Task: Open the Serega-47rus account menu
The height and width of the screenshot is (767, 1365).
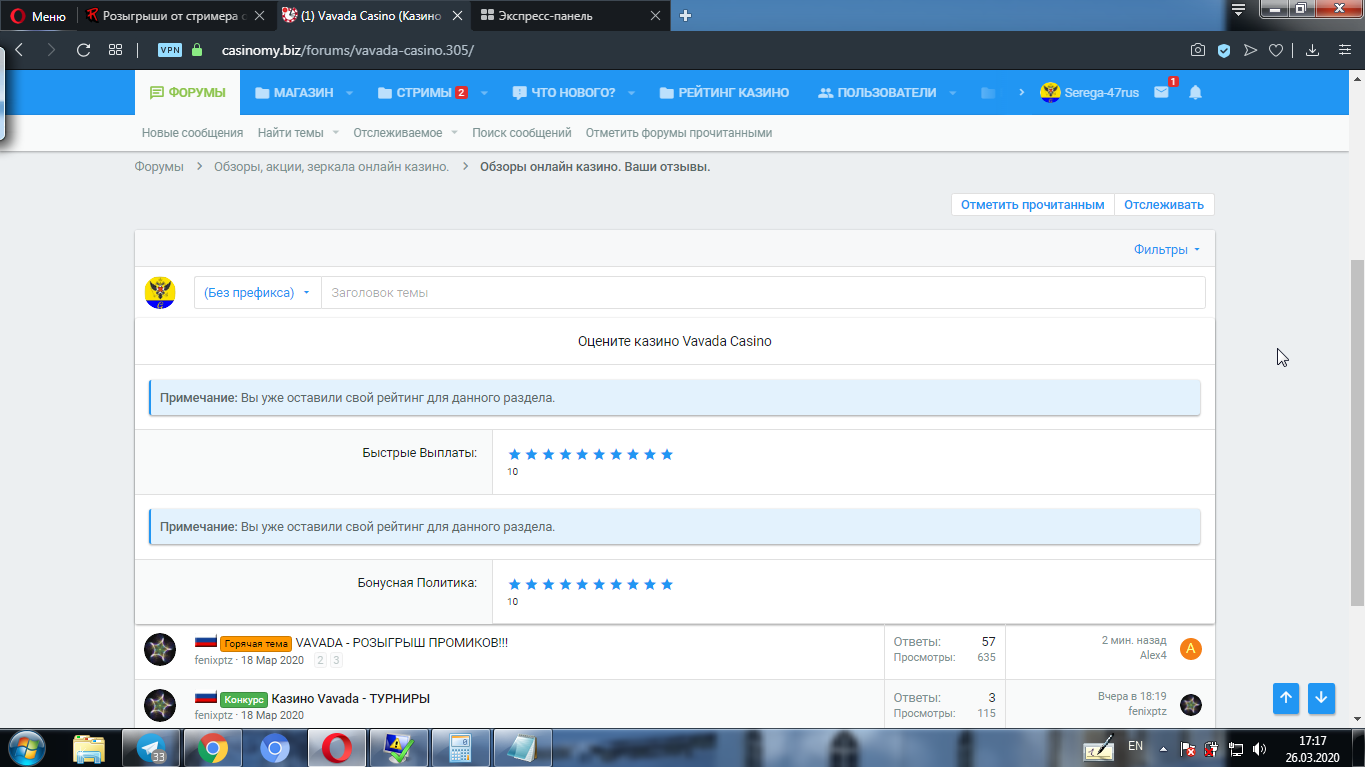Action: (1089, 92)
